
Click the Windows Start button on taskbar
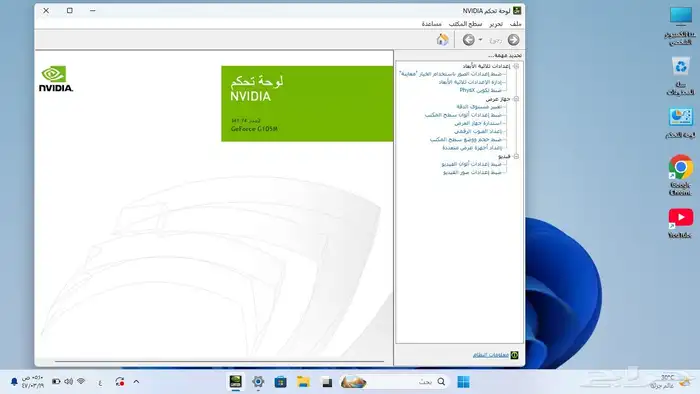(463, 382)
